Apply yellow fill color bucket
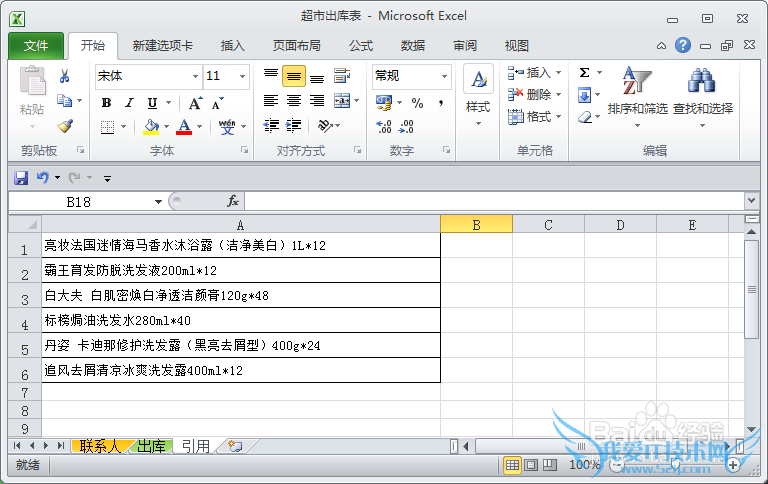The width and height of the screenshot is (768, 484). [x=151, y=127]
